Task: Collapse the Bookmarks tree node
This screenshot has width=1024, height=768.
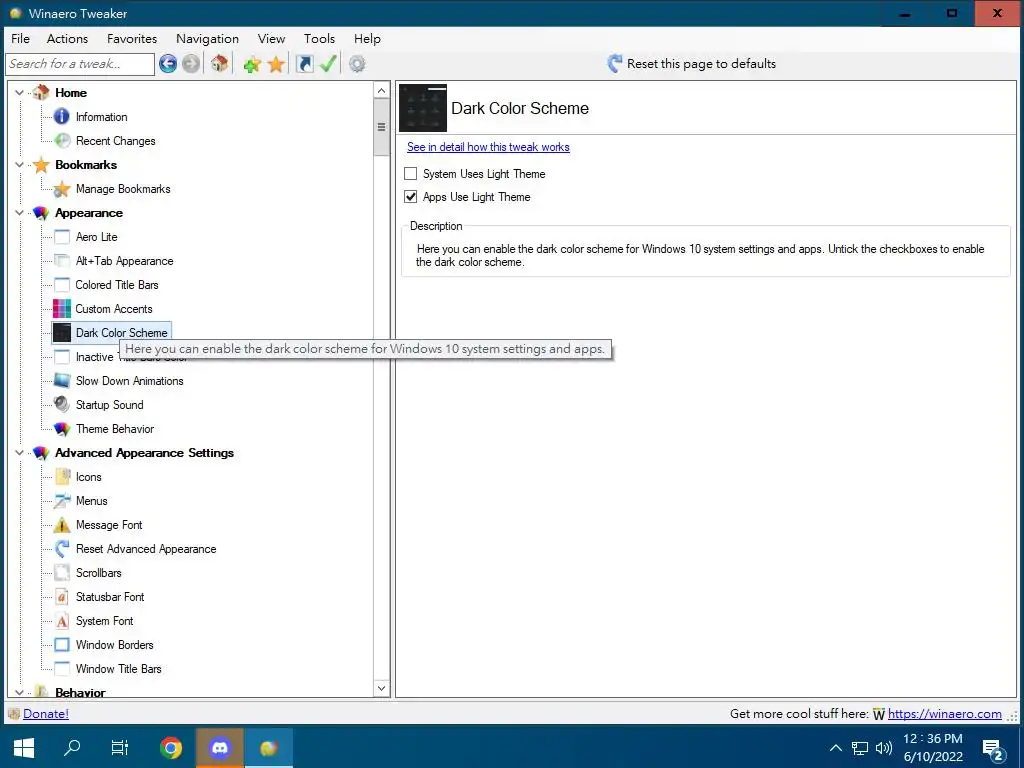Action: (x=20, y=165)
